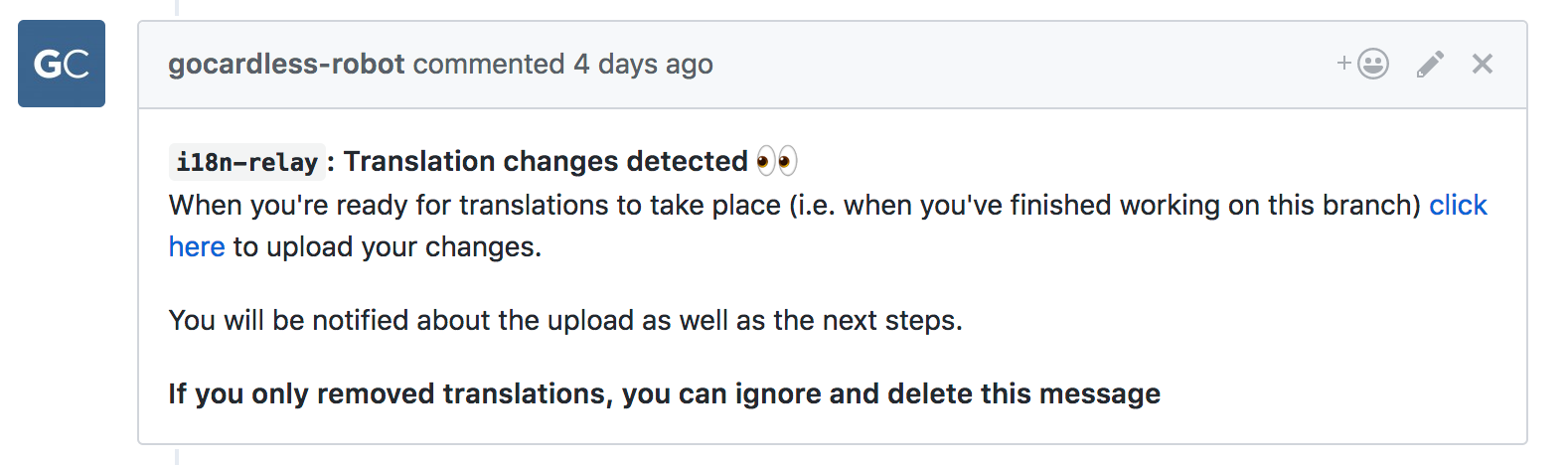
Task: Edit the comment with the pencil icon
Action: [x=1430, y=65]
